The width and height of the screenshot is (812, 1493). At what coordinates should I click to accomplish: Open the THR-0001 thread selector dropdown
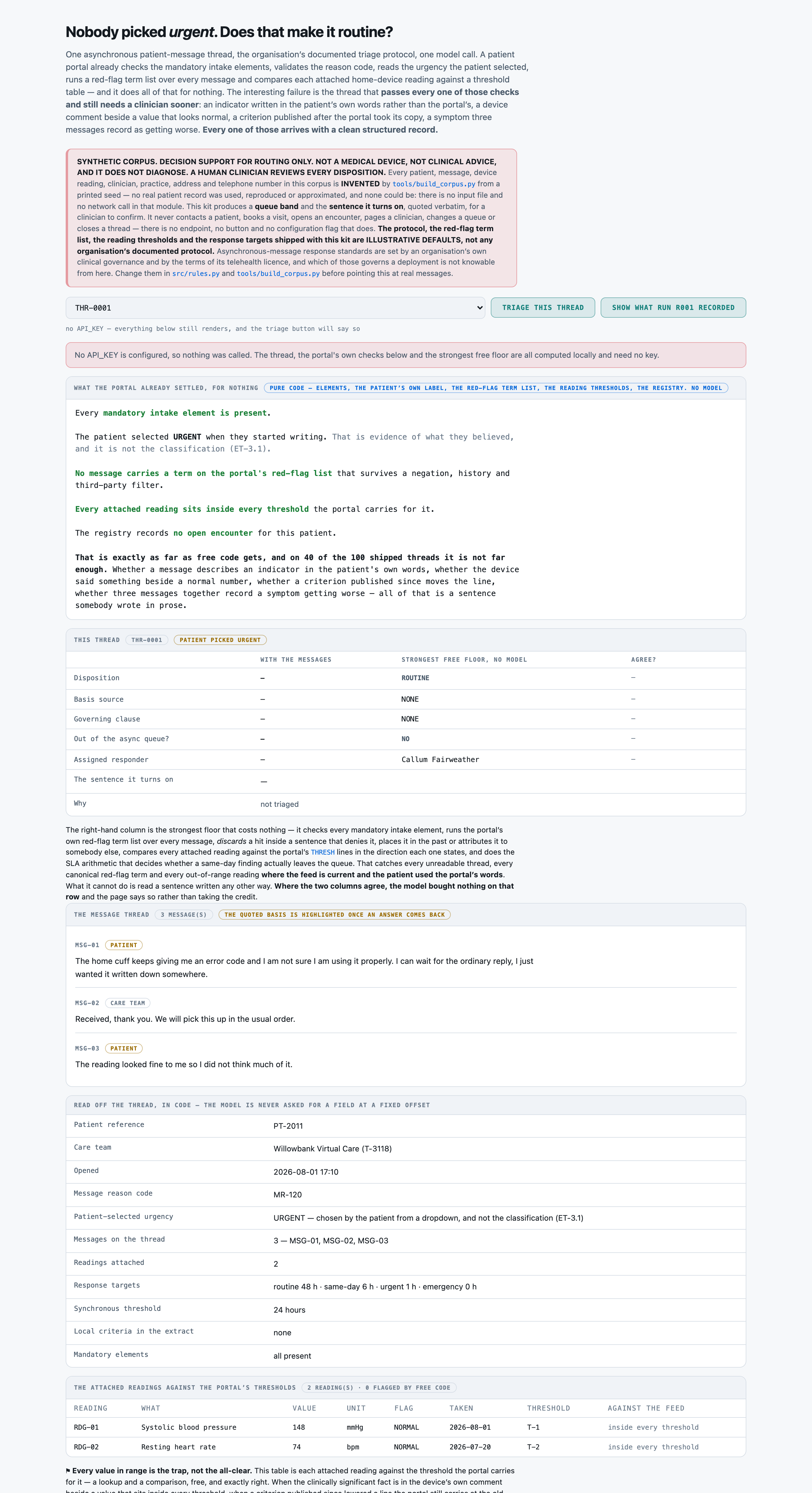tap(275, 308)
